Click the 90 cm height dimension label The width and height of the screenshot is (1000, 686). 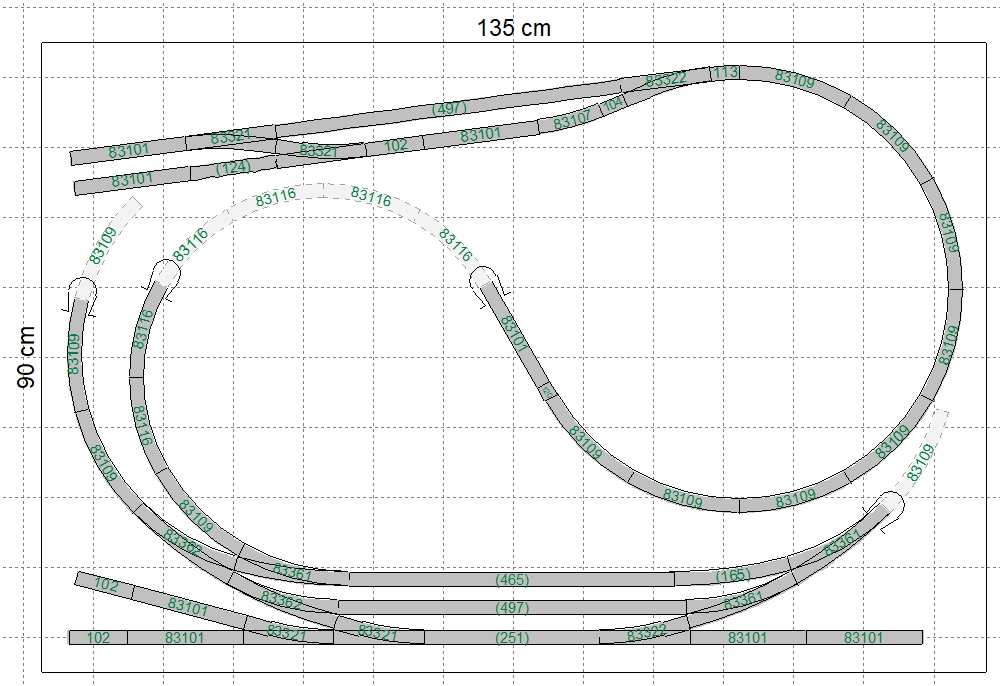click(x=26, y=356)
